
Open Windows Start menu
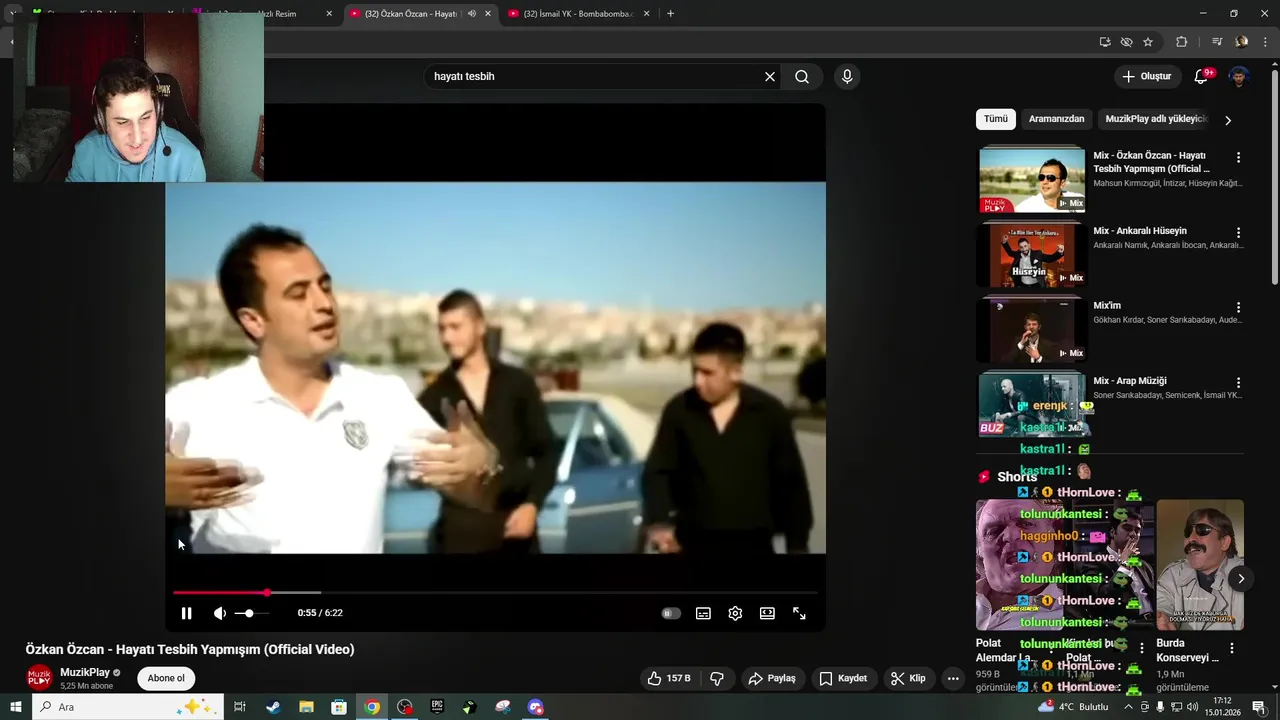click(x=15, y=707)
